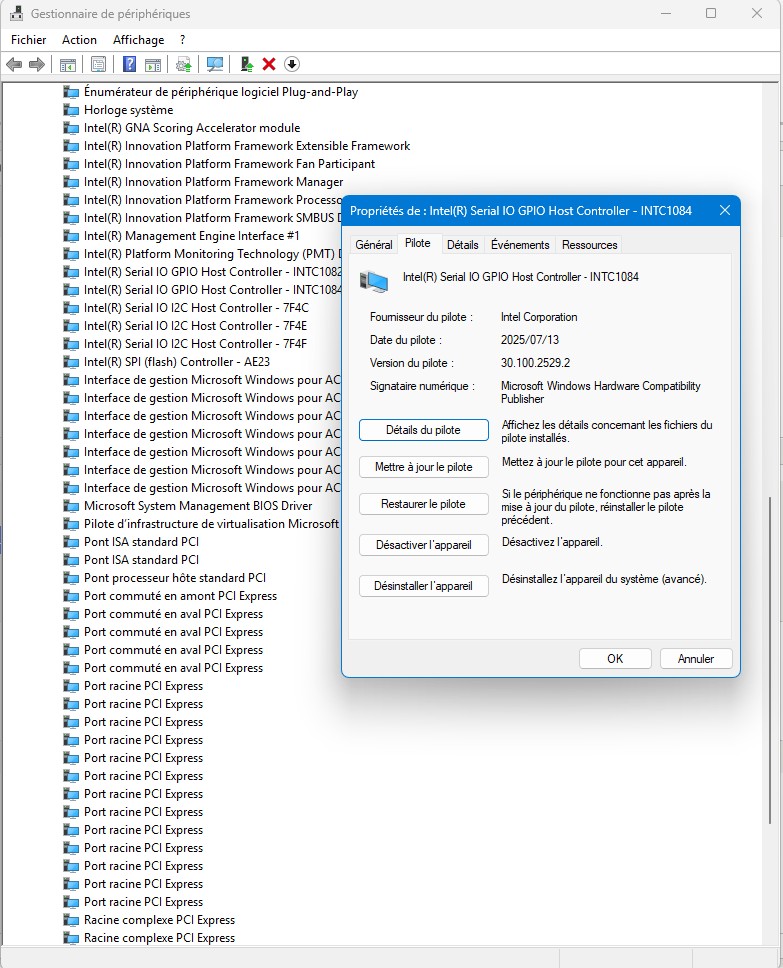Screen dimensions: 783x968
Task: Click the Détails du pilote button
Action: point(423,430)
